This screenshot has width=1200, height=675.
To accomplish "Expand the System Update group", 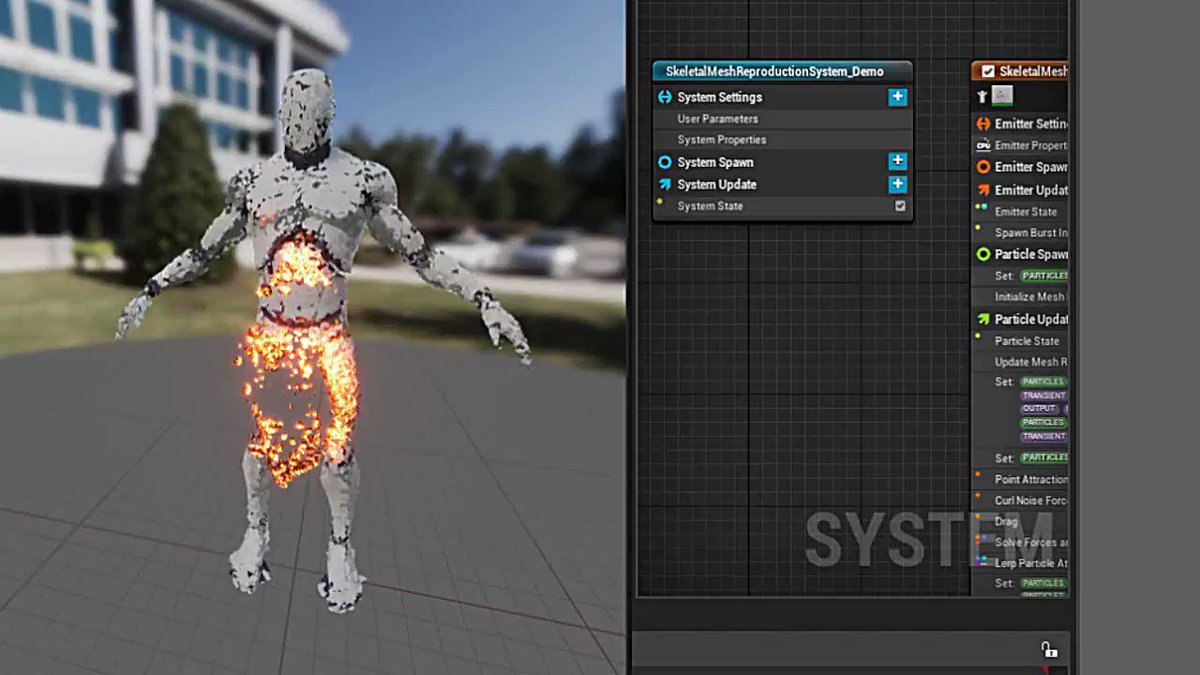I will [897, 184].
